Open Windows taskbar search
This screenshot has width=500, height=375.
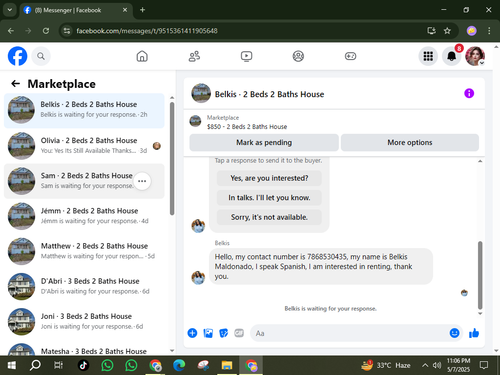(35, 365)
